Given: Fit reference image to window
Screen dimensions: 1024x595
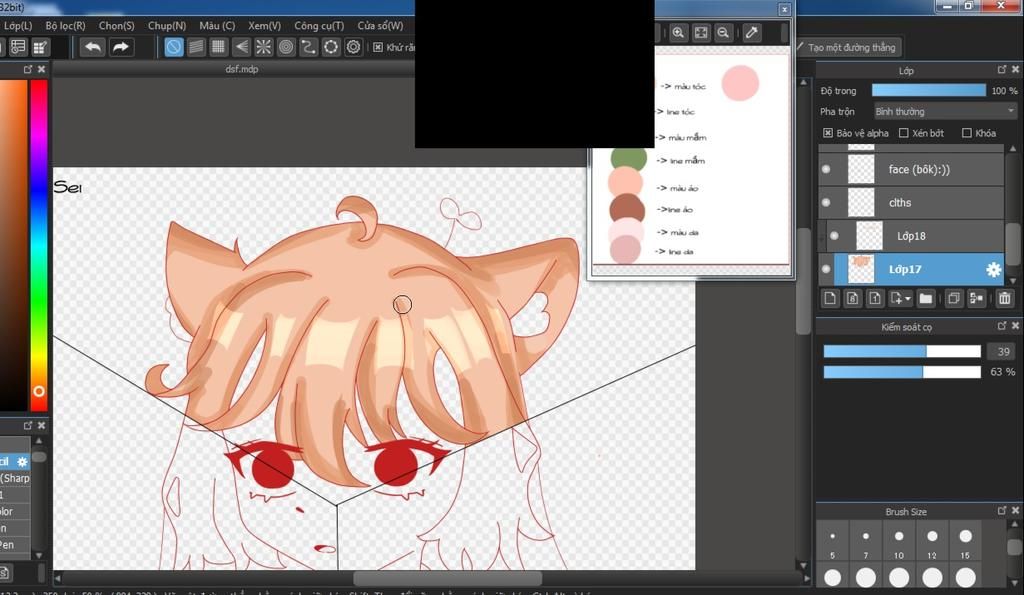Looking at the screenshot, I should (701, 33).
